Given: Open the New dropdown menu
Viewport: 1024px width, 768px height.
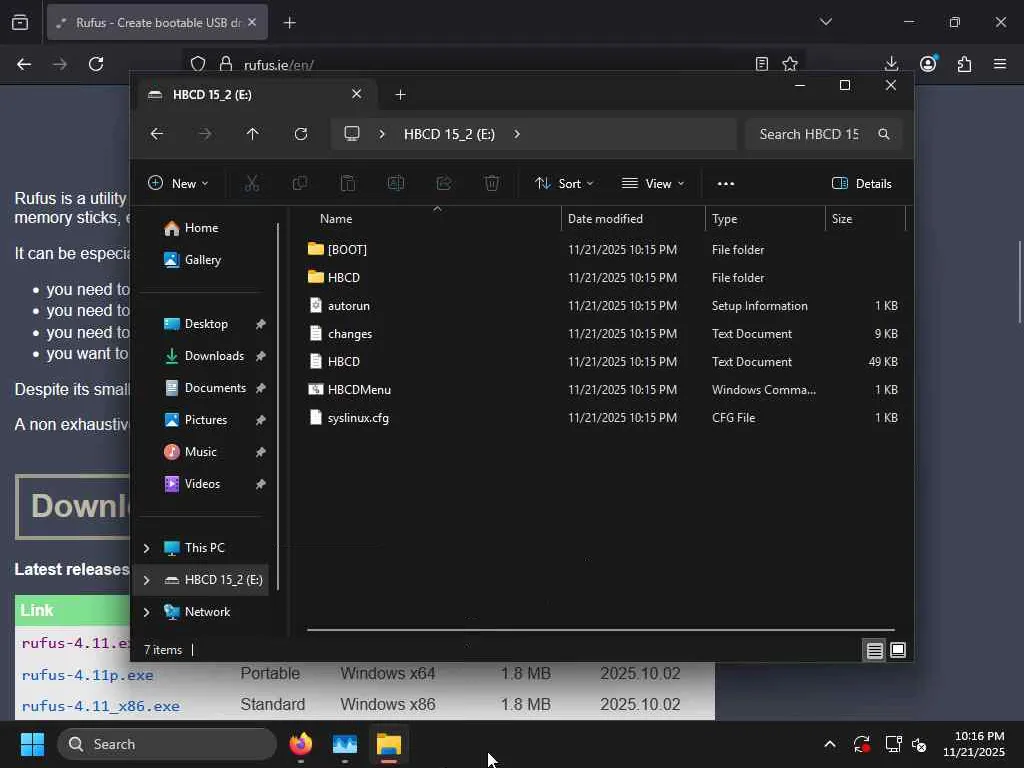Looking at the screenshot, I should point(178,184).
